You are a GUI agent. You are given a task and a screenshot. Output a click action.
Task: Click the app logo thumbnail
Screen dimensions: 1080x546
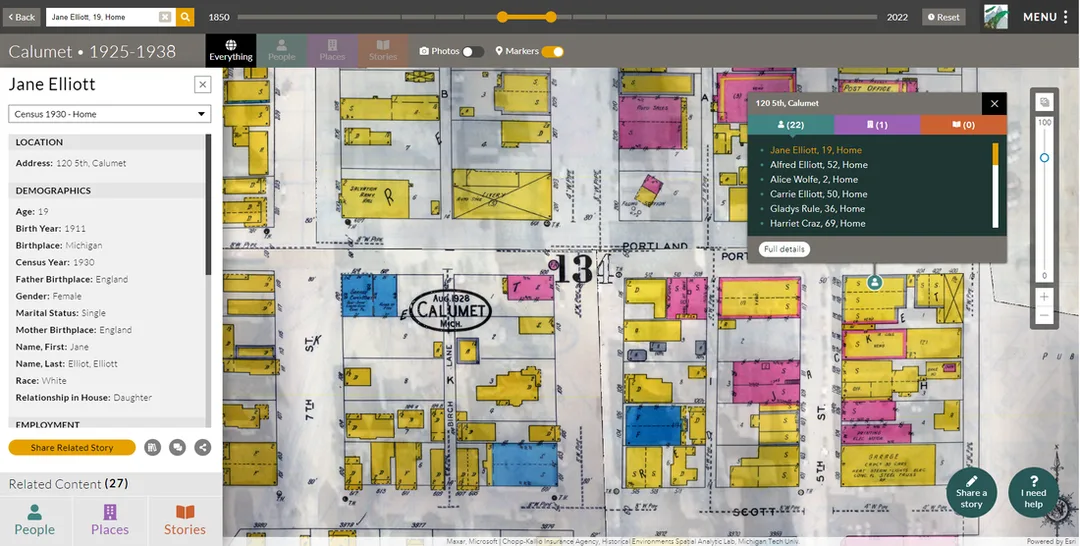pos(995,17)
